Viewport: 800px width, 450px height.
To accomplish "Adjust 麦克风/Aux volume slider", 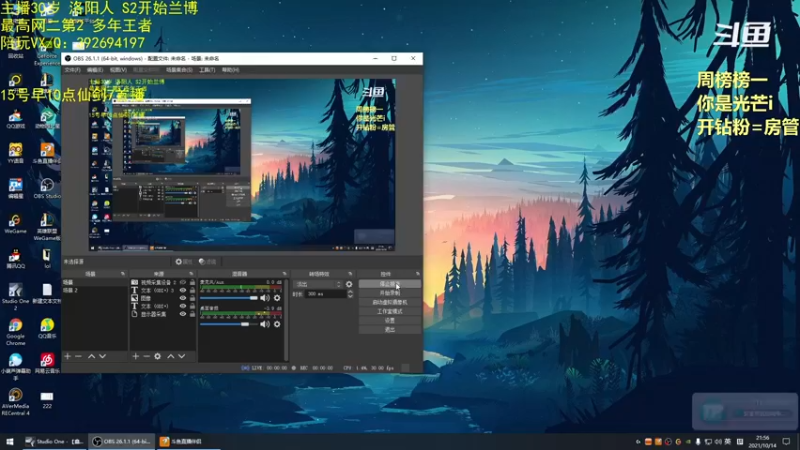I will click(x=229, y=298).
